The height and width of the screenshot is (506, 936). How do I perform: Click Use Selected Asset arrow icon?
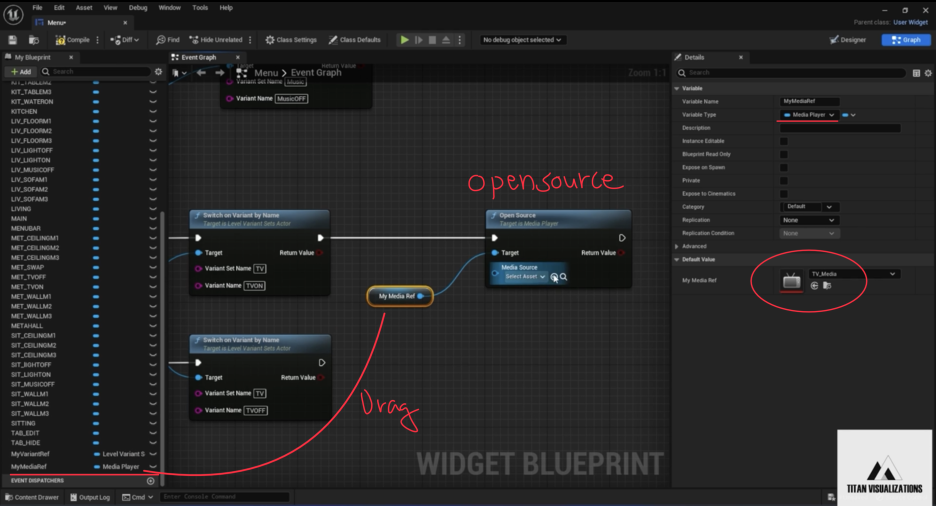point(814,286)
